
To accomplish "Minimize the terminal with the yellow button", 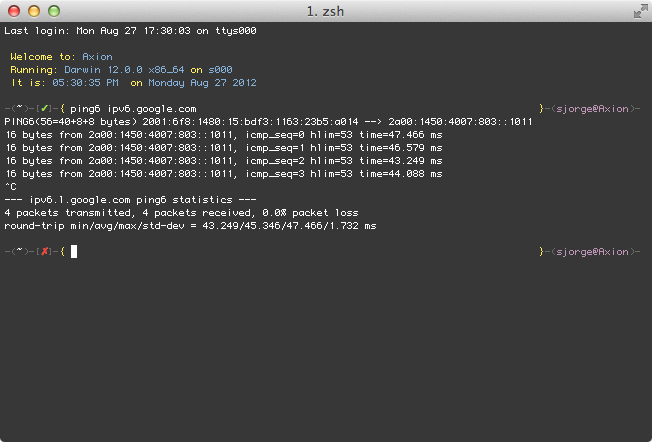I will tap(34, 11).
